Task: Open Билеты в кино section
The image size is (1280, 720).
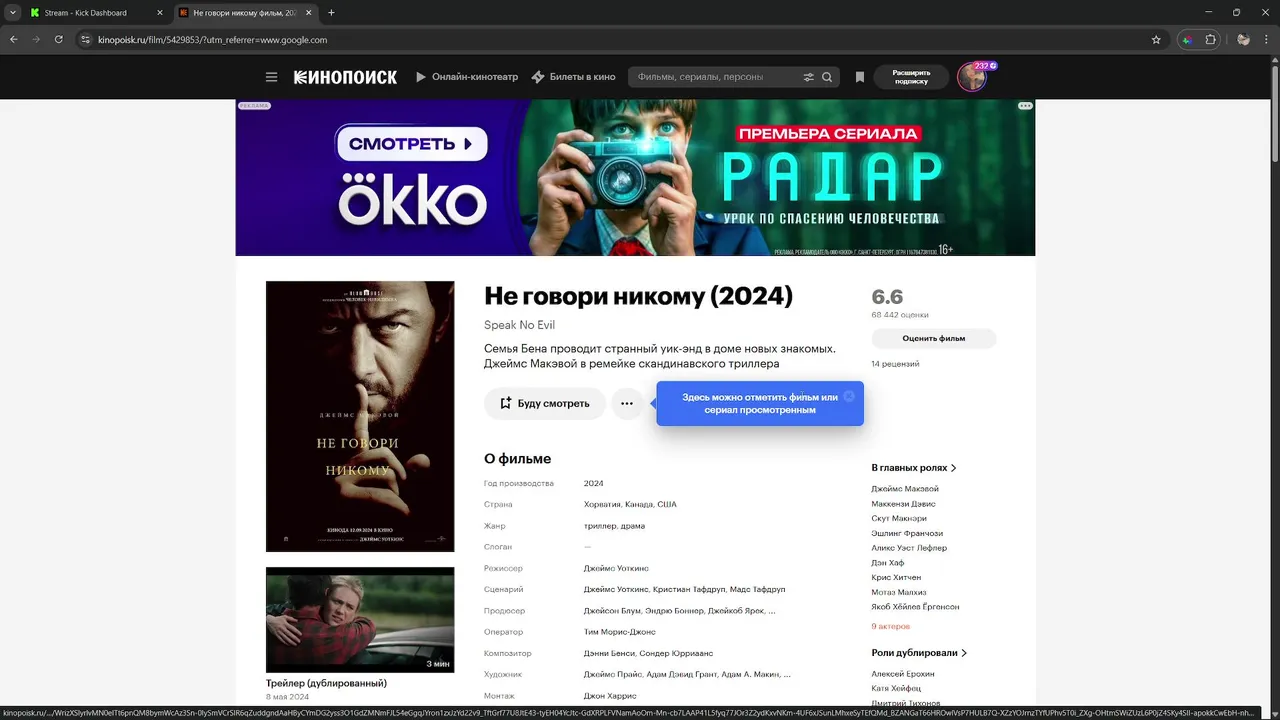Action: point(573,77)
